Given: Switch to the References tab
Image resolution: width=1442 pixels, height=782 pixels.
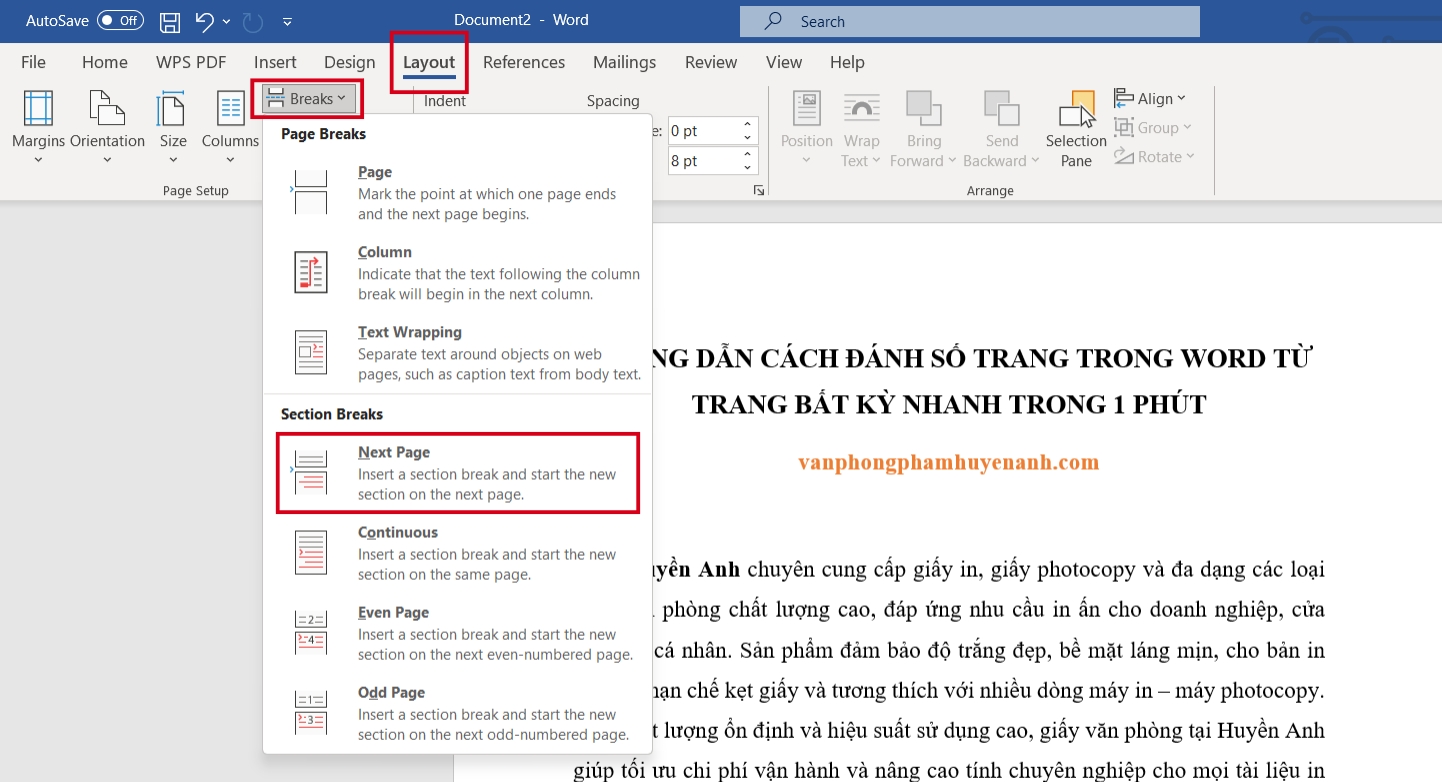Looking at the screenshot, I should coord(524,62).
